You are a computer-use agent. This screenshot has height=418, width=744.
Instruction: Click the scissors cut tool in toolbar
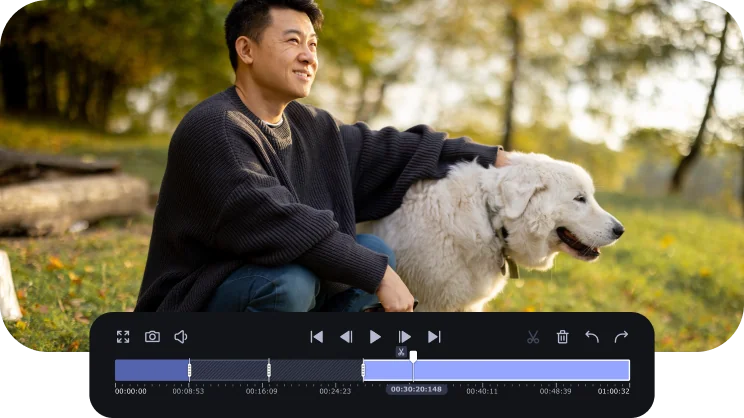[533, 337]
